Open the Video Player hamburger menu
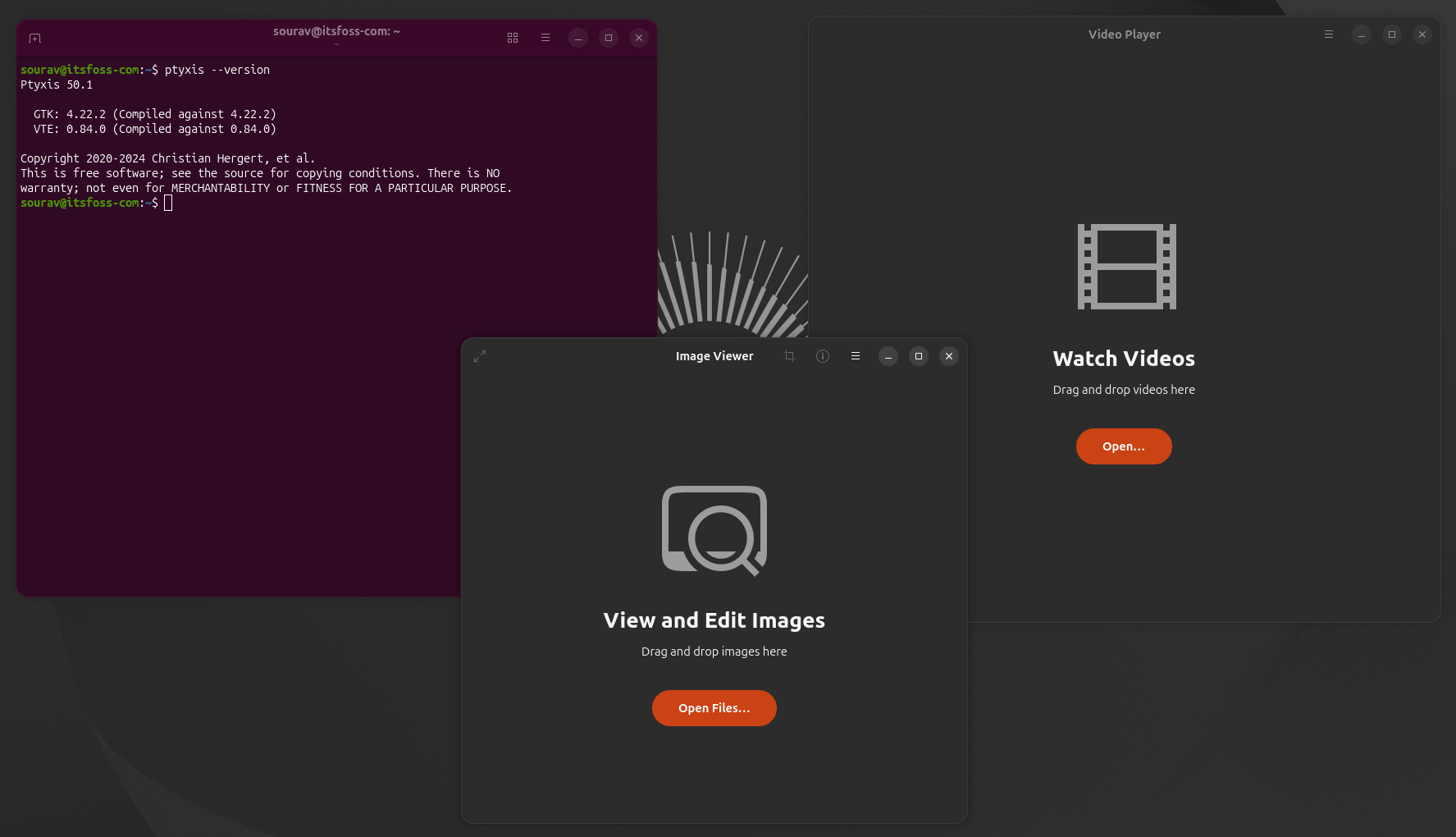The width and height of the screenshot is (1456, 837). [x=1329, y=34]
